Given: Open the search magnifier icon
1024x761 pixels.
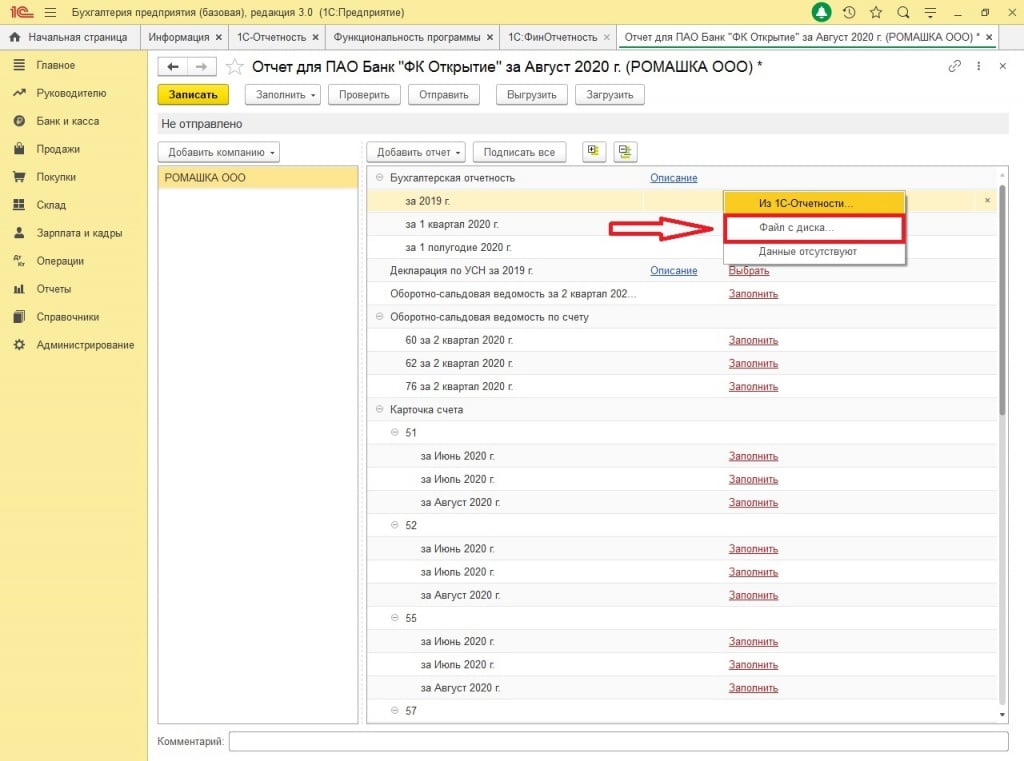Looking at the screenshot, I should coord(903,12).
